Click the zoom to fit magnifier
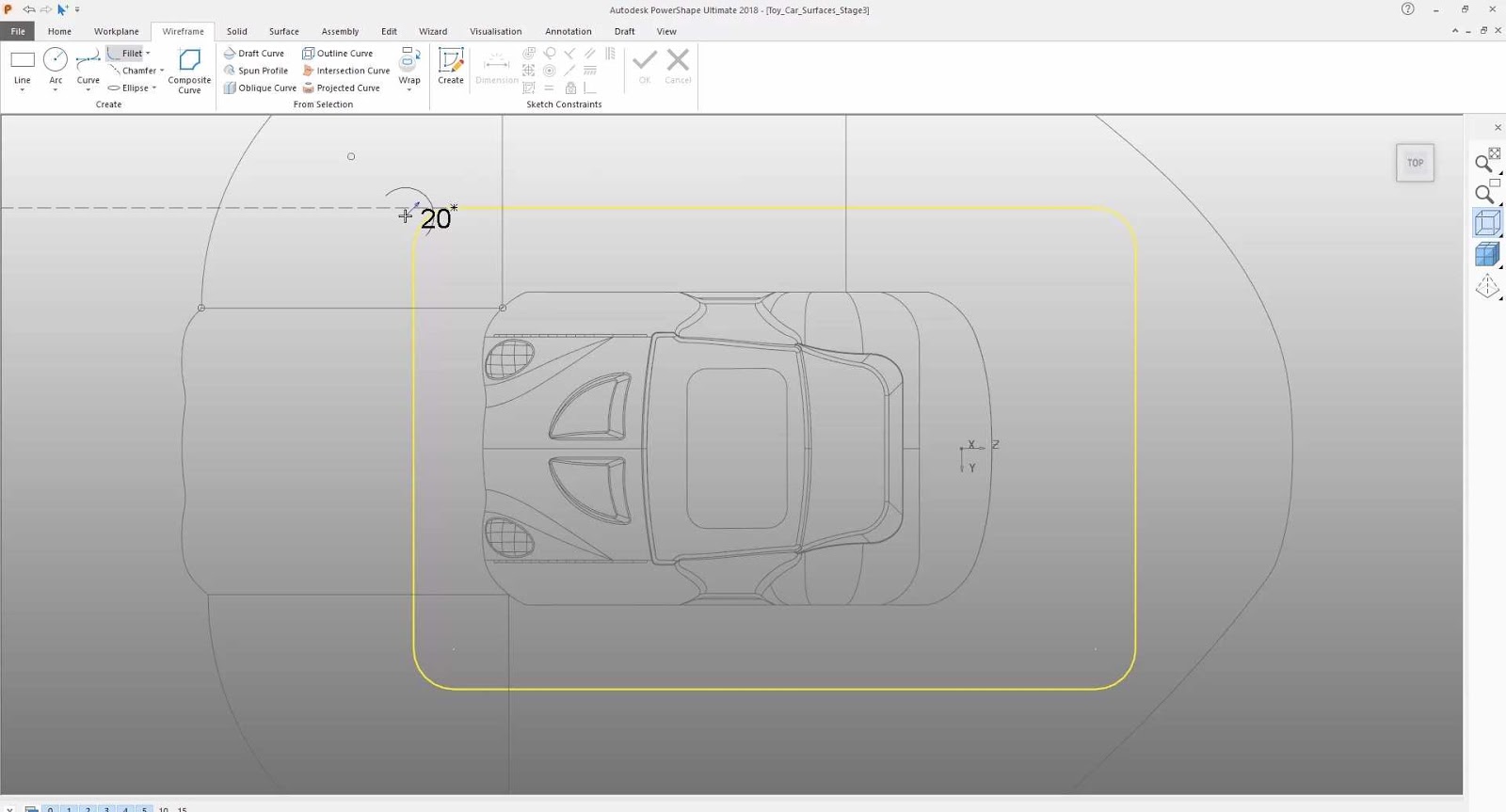This screenshot has height=812, width=1506. pyautogui.click(x=1486, y=162)
